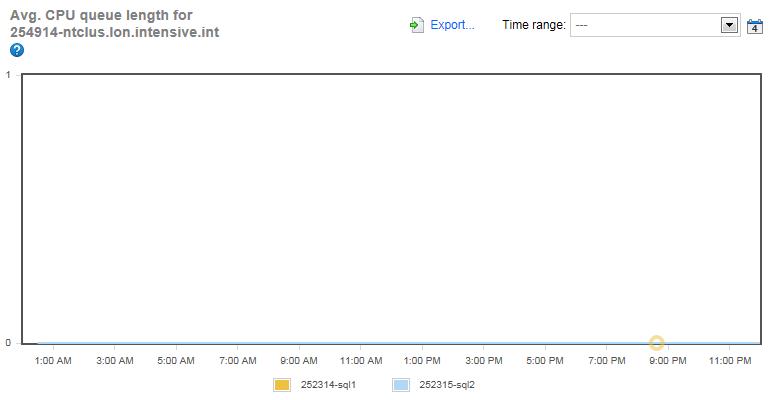Screen dimensions: 770x400
Task: Click the blue 252315-sql2 legend swatch
Action: pos(401,384)
